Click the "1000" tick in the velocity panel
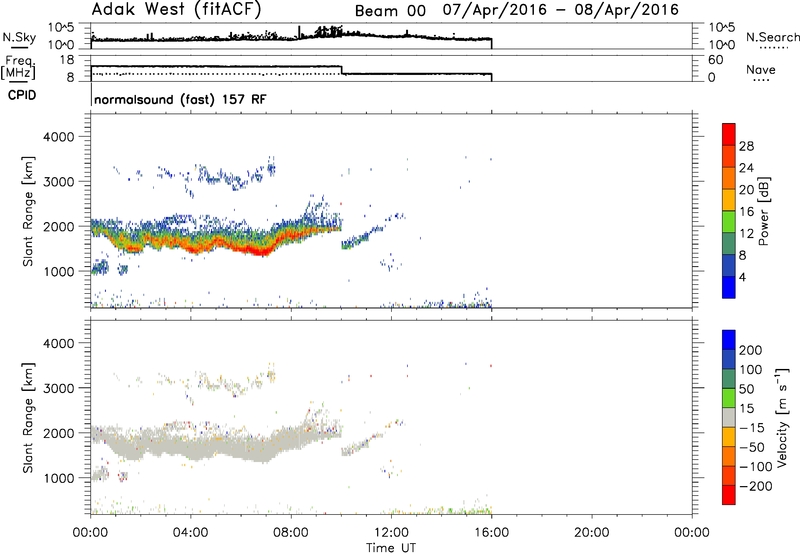This screenshot has height=554, width=800. 58,478
